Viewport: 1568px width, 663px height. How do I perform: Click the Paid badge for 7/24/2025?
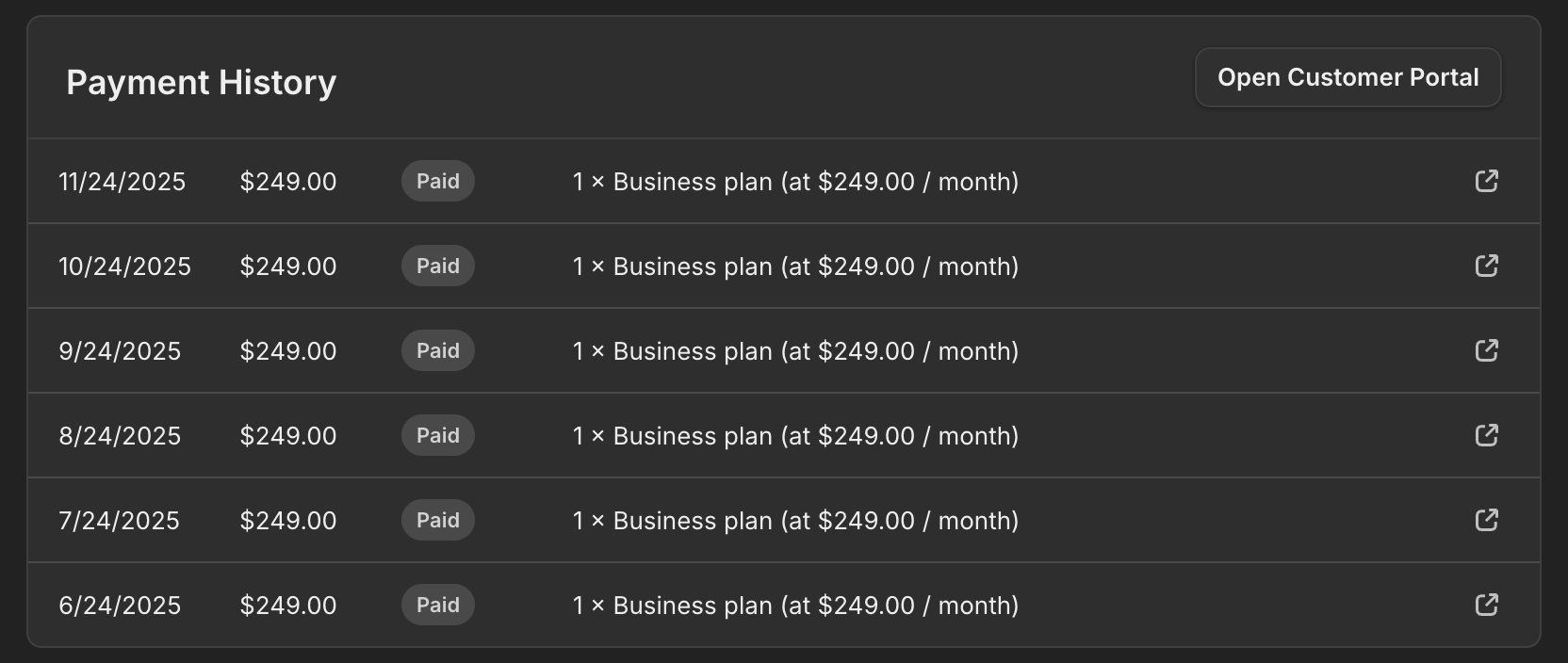click(x=438, y=520)
